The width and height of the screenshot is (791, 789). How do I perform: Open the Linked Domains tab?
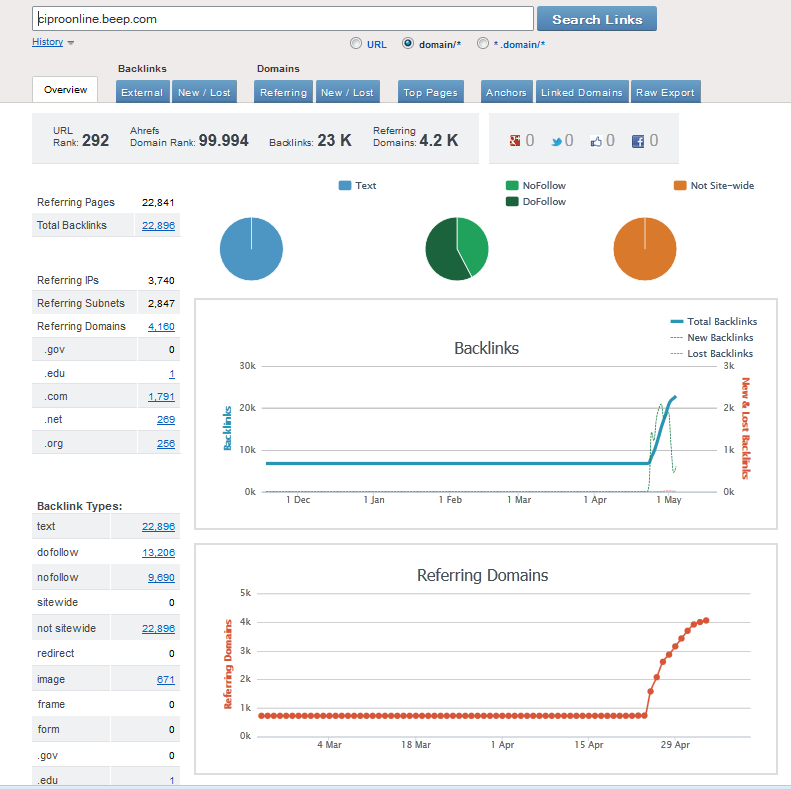coord(582,92)
